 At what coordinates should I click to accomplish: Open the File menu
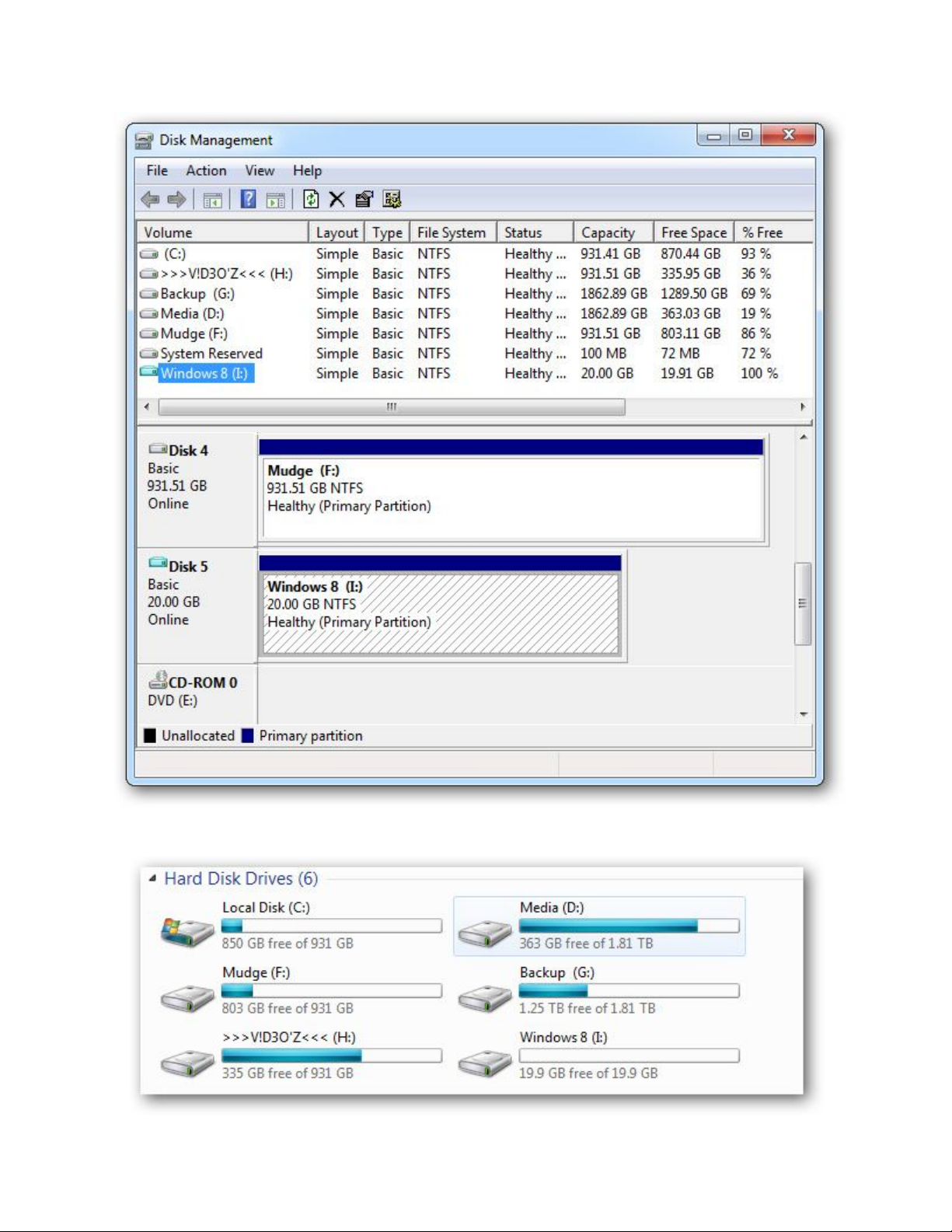(157, 171)
